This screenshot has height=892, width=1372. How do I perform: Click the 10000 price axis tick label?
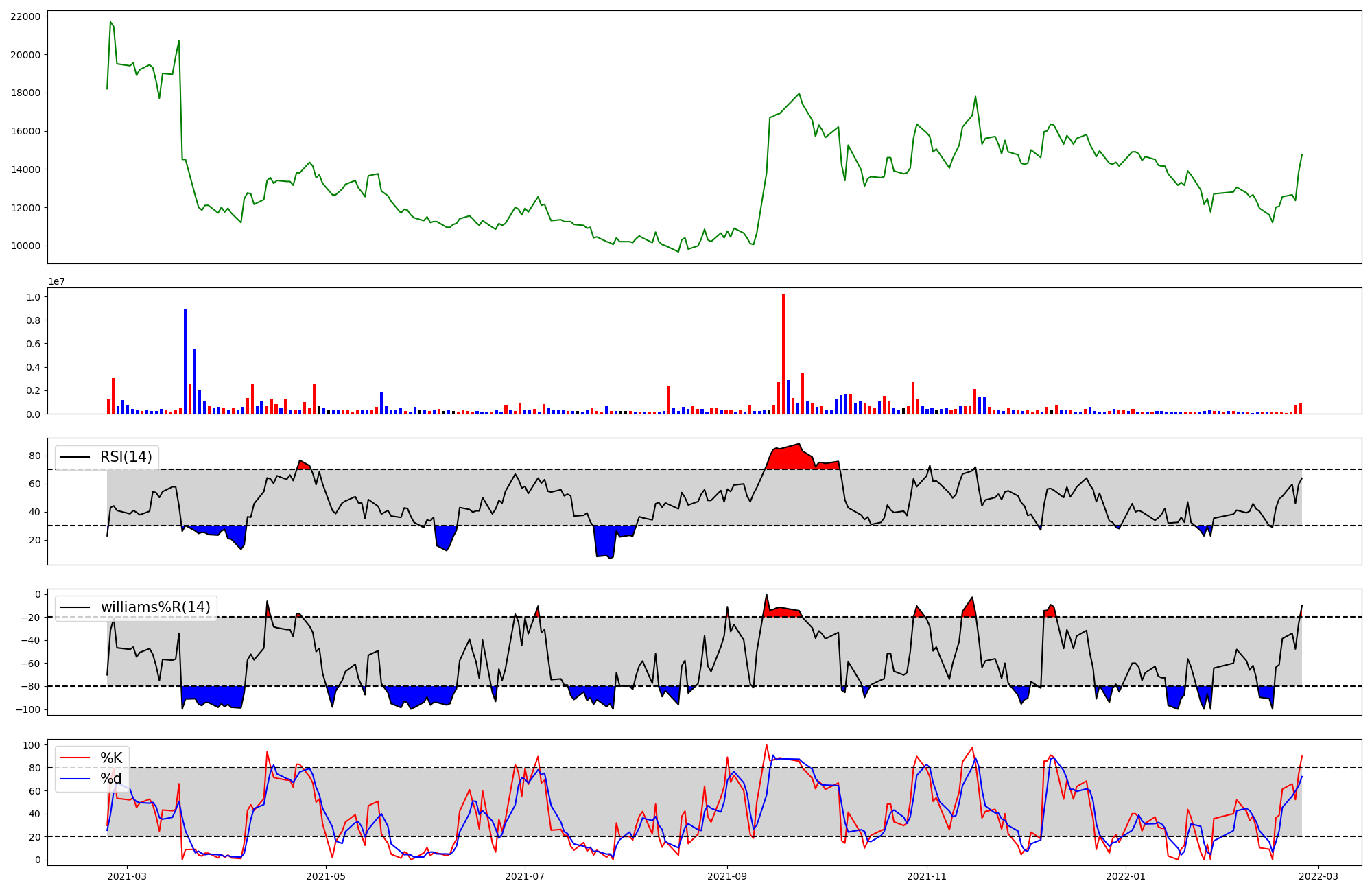[x=25, y=246]
